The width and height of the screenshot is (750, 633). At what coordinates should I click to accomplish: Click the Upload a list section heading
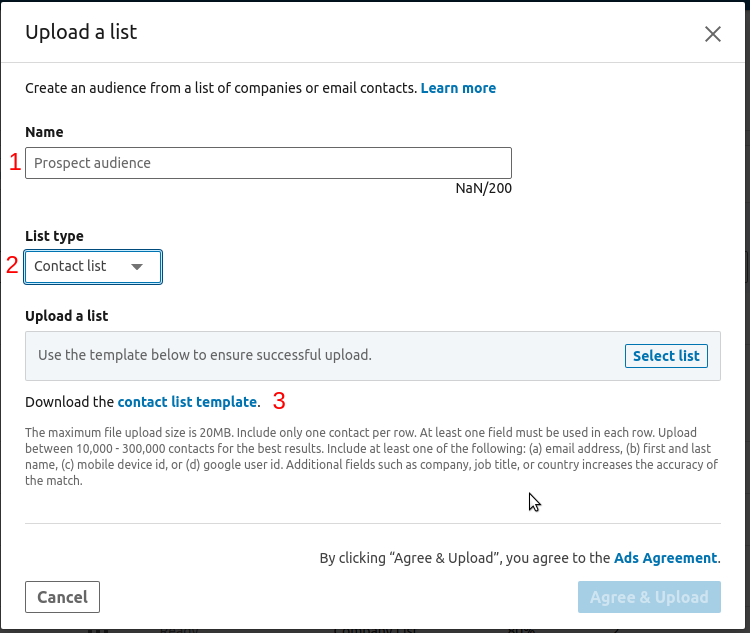tap(66, 316)
